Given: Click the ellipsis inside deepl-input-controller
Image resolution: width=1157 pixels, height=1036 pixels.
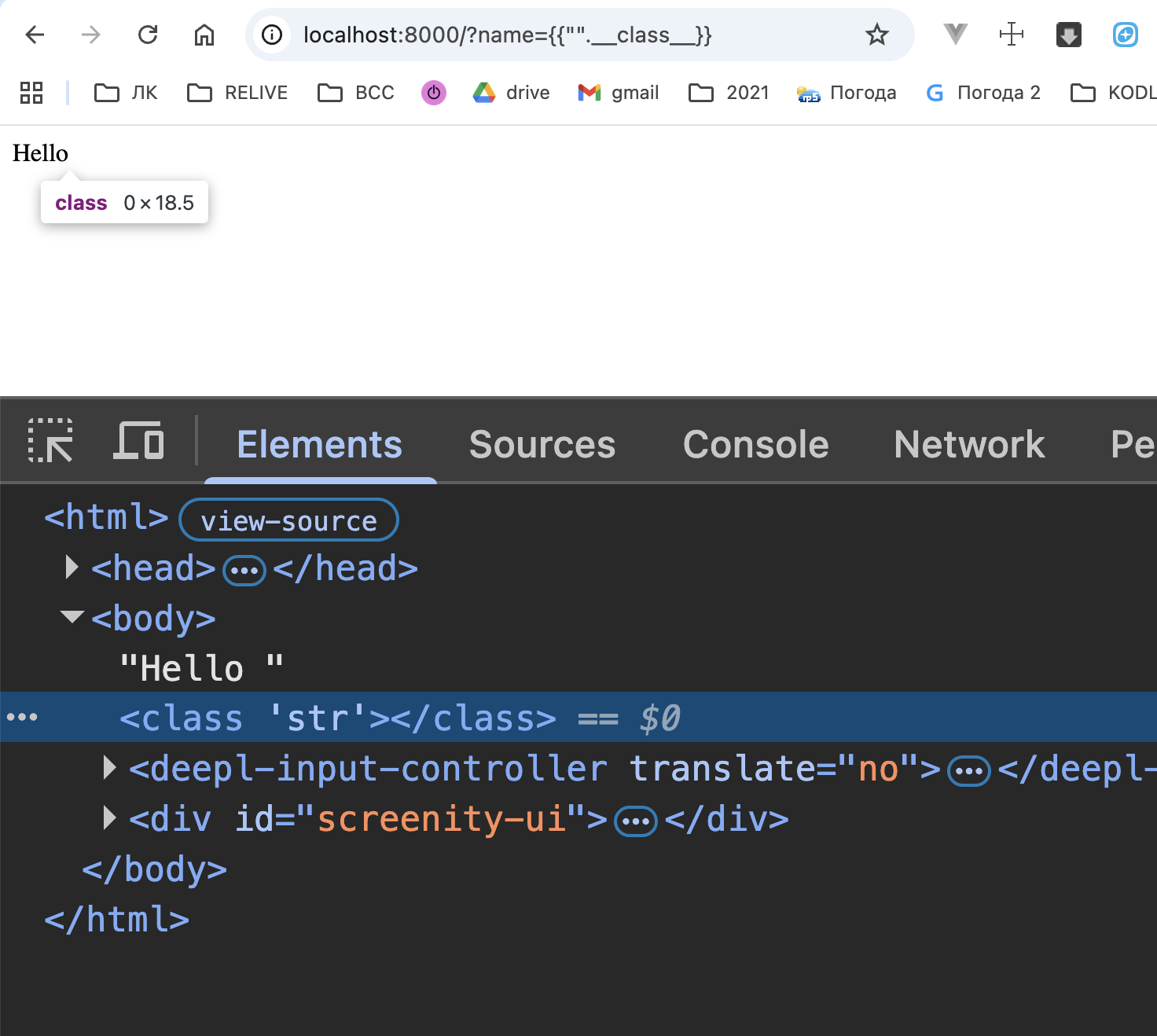Looking at the screenshot, I should [x=968, y=771].
